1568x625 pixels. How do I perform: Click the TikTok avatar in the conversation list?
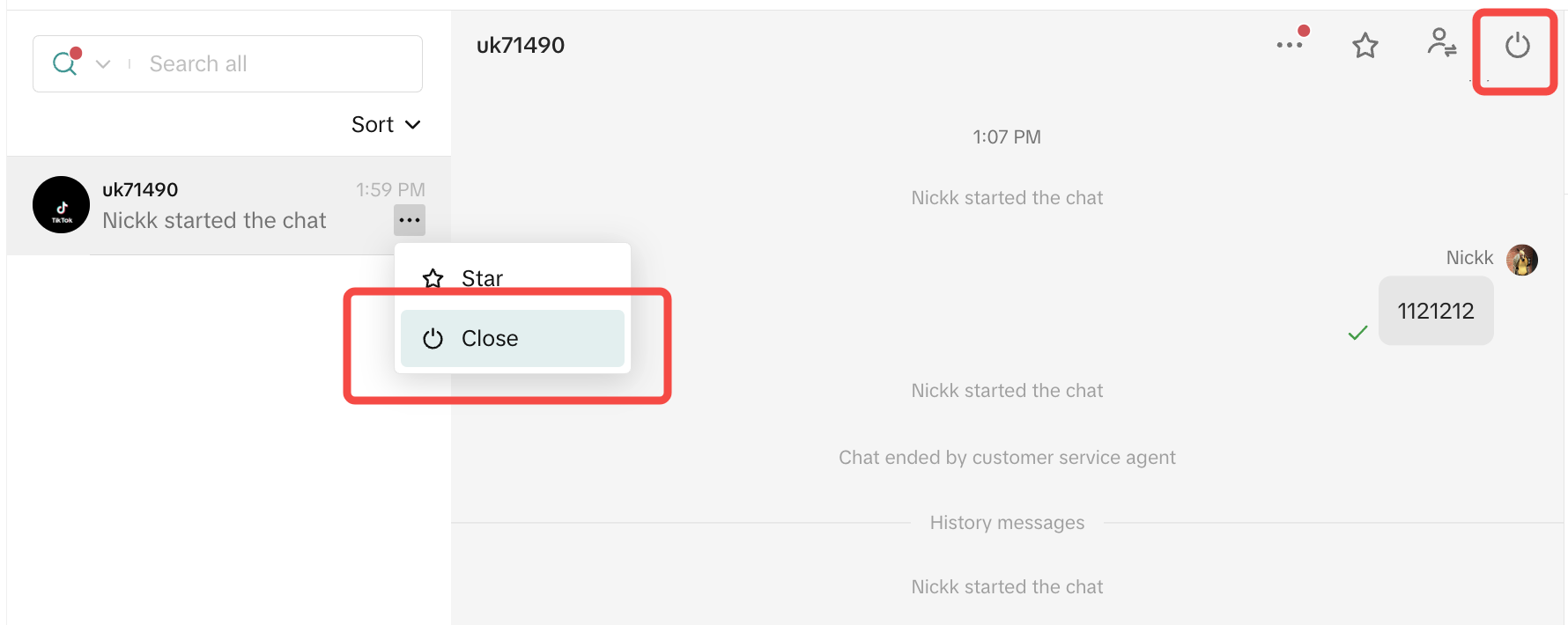pos(61,205)
